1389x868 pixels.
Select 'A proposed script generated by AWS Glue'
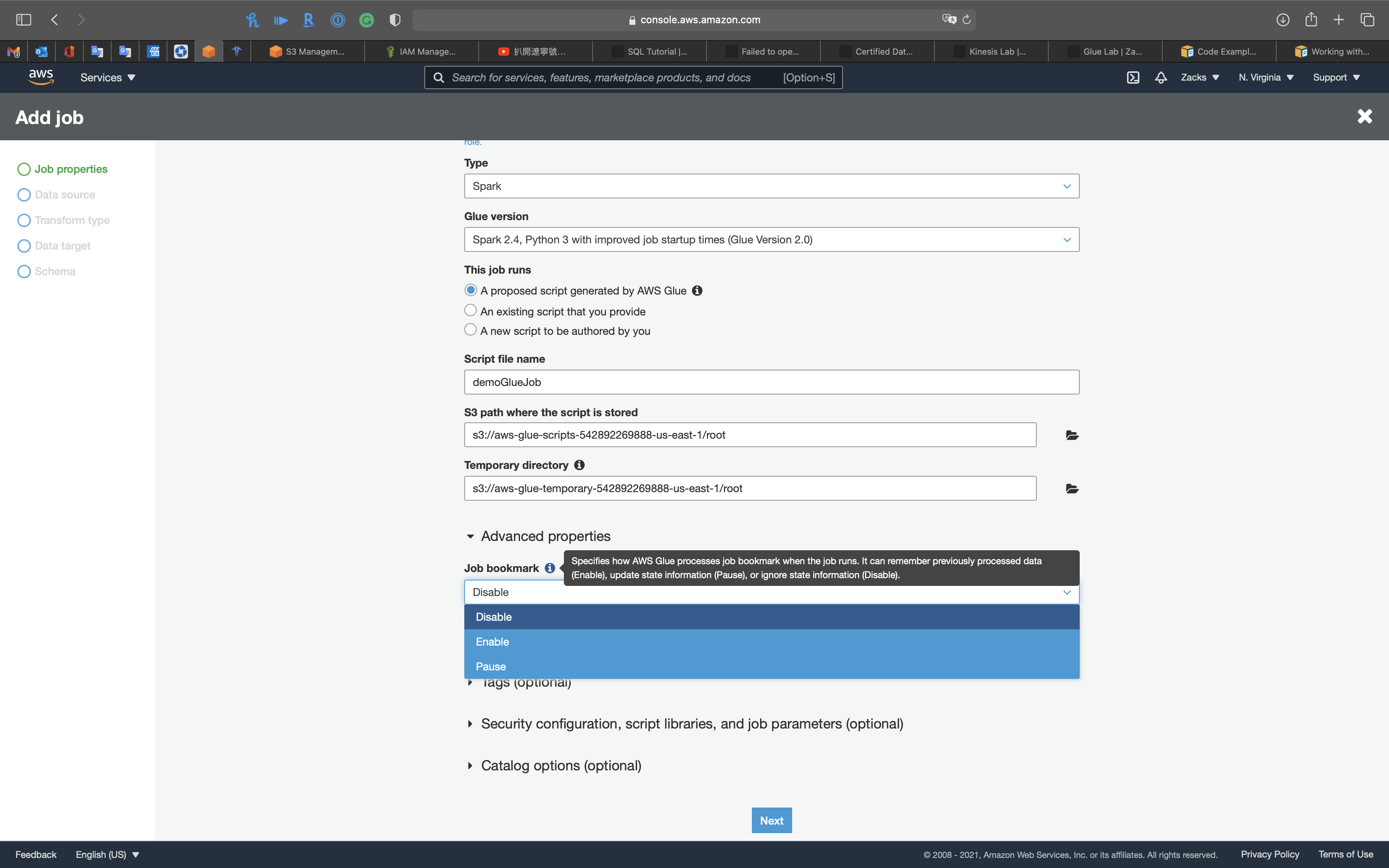pyautogui.click(x=470, y=290)
